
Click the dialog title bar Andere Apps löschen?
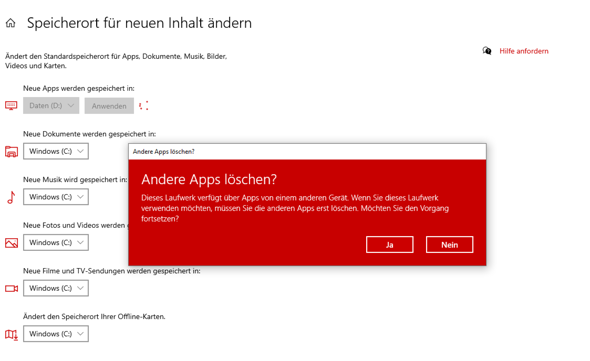tap(307, 151)
